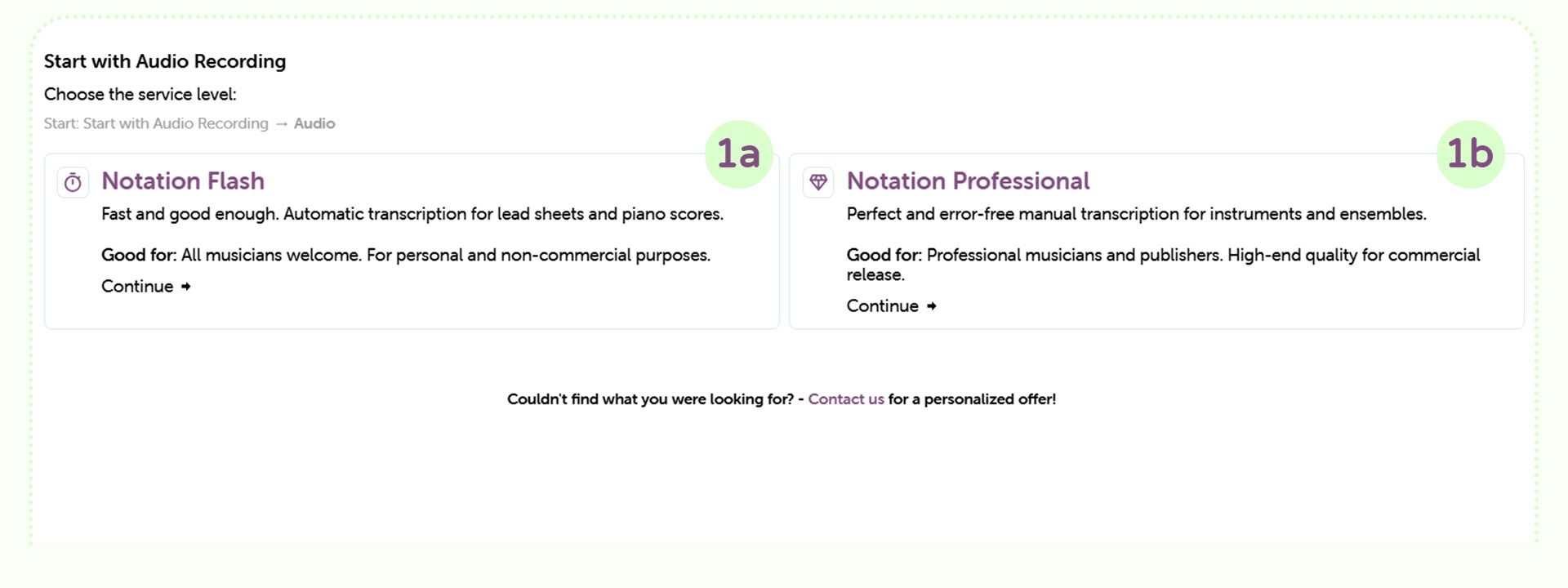
Task: Click 'Good for: Professional musicians and publishers' line
Action: tap(1164, 265)
